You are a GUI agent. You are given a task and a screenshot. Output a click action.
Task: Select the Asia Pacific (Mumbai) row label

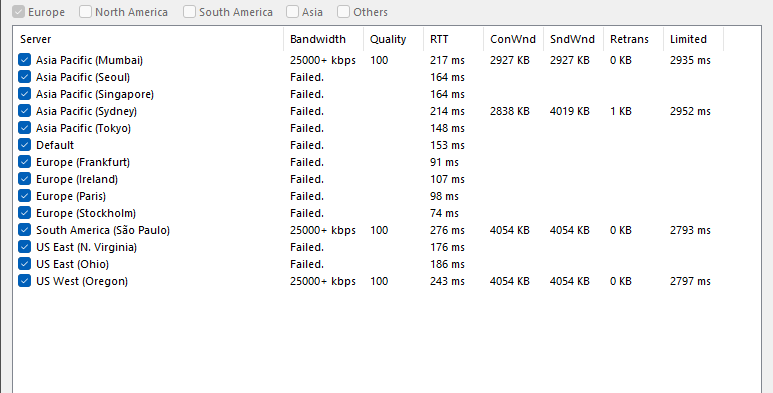pos(89,60)
